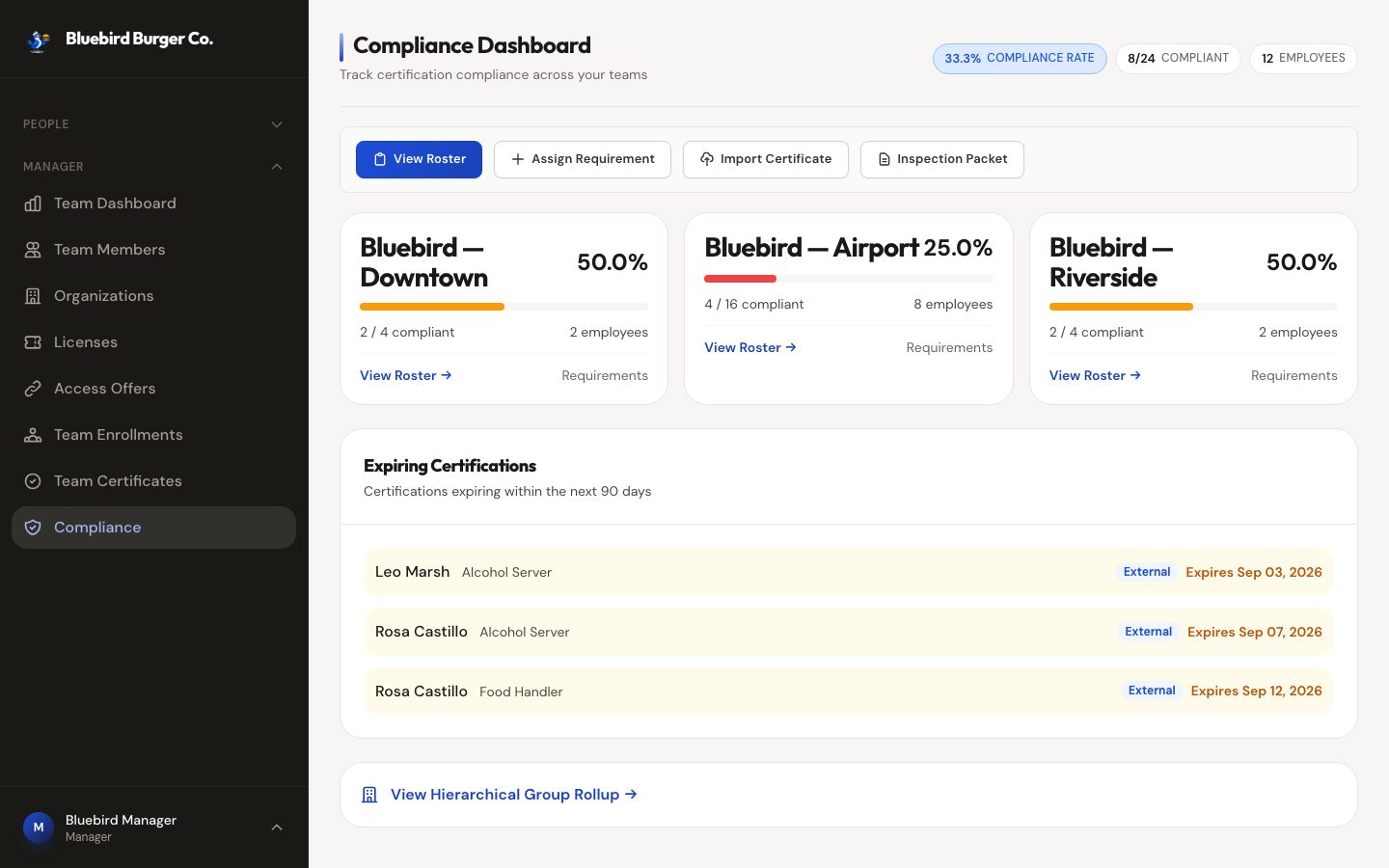This screenshot has width=1389, height=868.
Task: Click the Bluebird — Riverside card title
Action: coord(1111,262)
